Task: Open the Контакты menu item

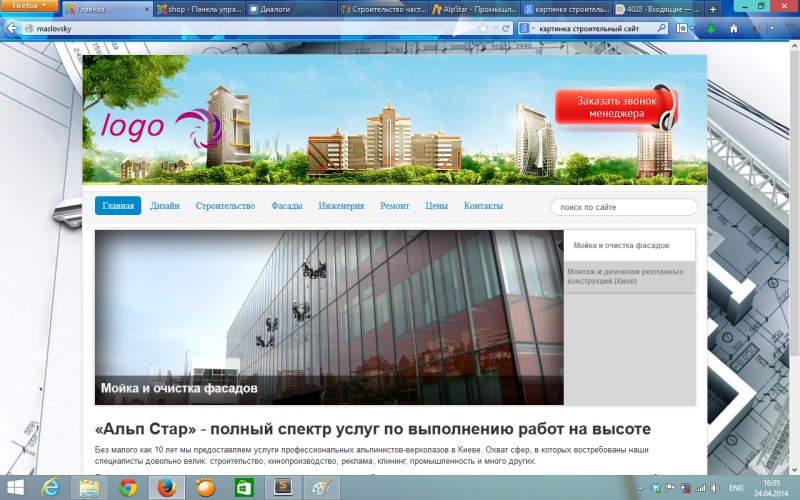Action: [x=483, y=206]
